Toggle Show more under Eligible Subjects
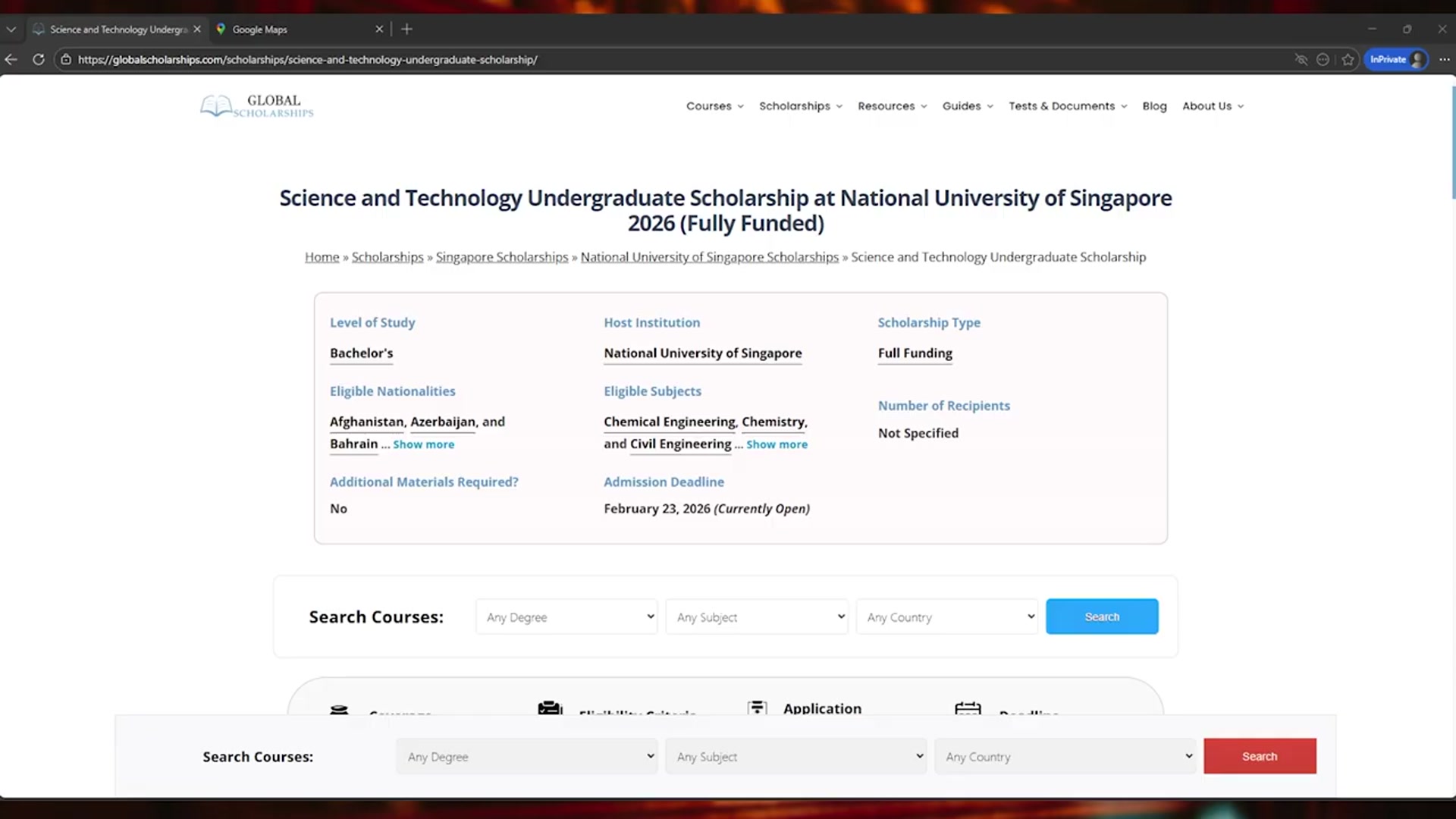The height and width of the screenshot is (819, 1456). click(777, 444)
